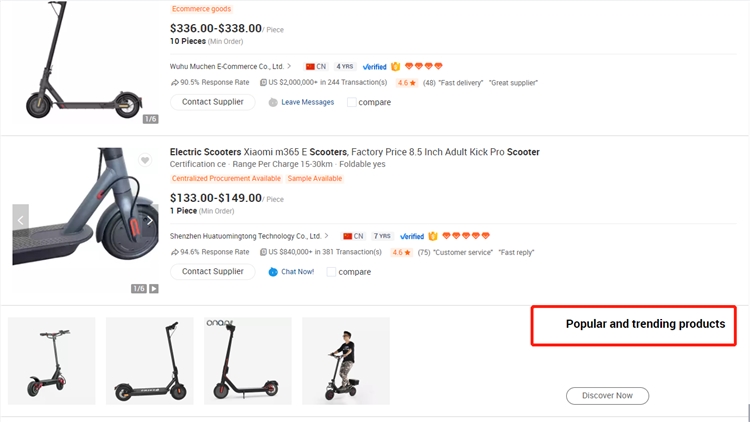The image size is (750, 422).
Task: Click the Verified badge for Wuhu Muchen
Action: click(374, 66)
